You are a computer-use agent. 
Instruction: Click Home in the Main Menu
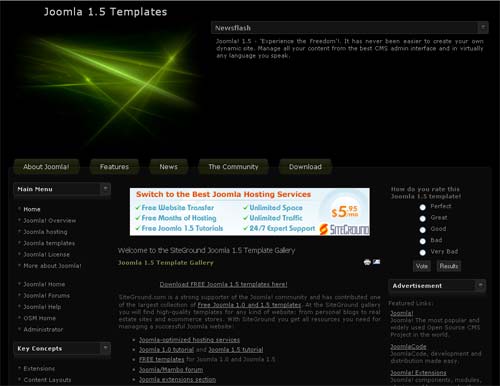click(32, 209)
